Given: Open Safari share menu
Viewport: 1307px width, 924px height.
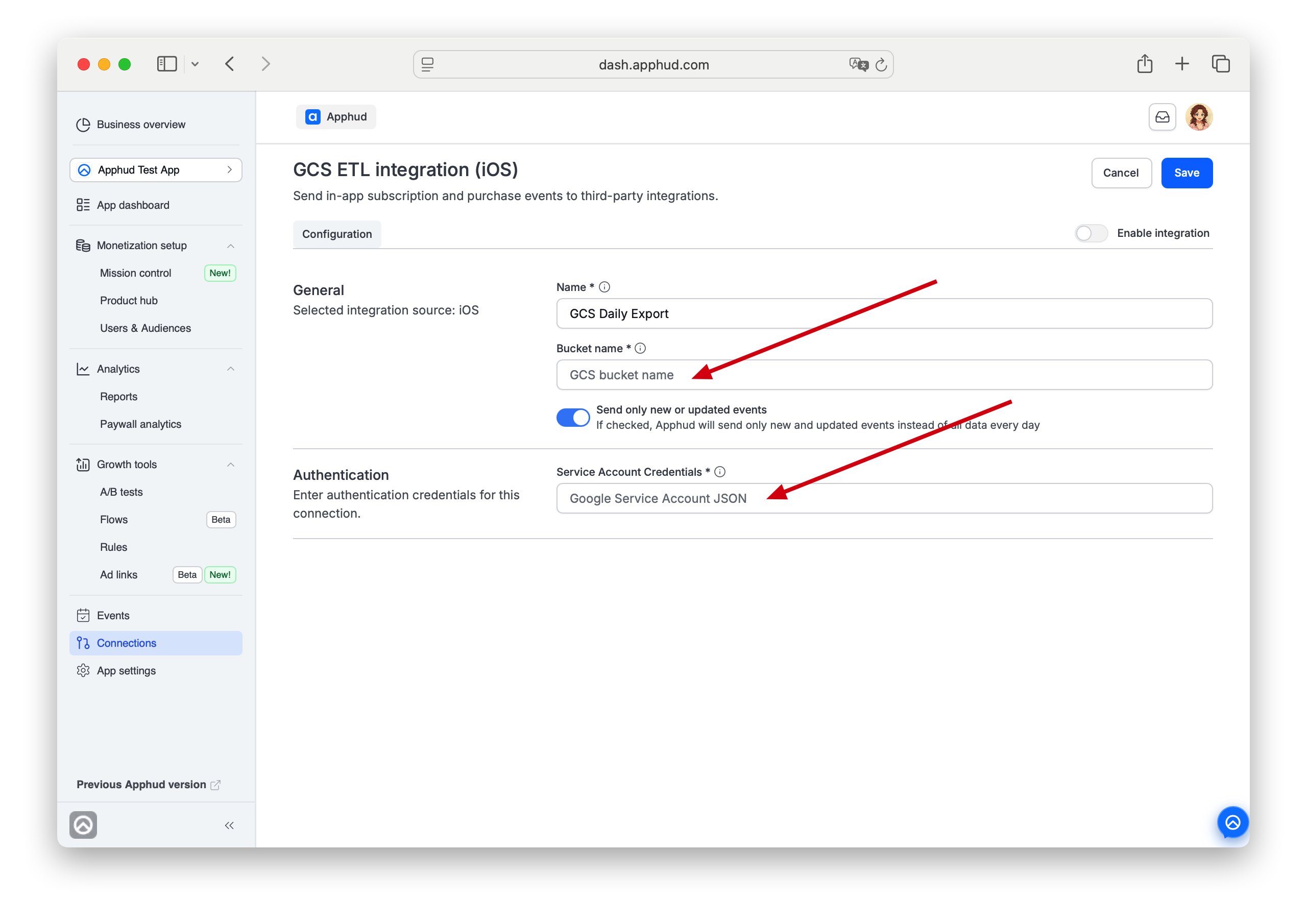Looking at the screenshot, I should (x=1145, y=64).
